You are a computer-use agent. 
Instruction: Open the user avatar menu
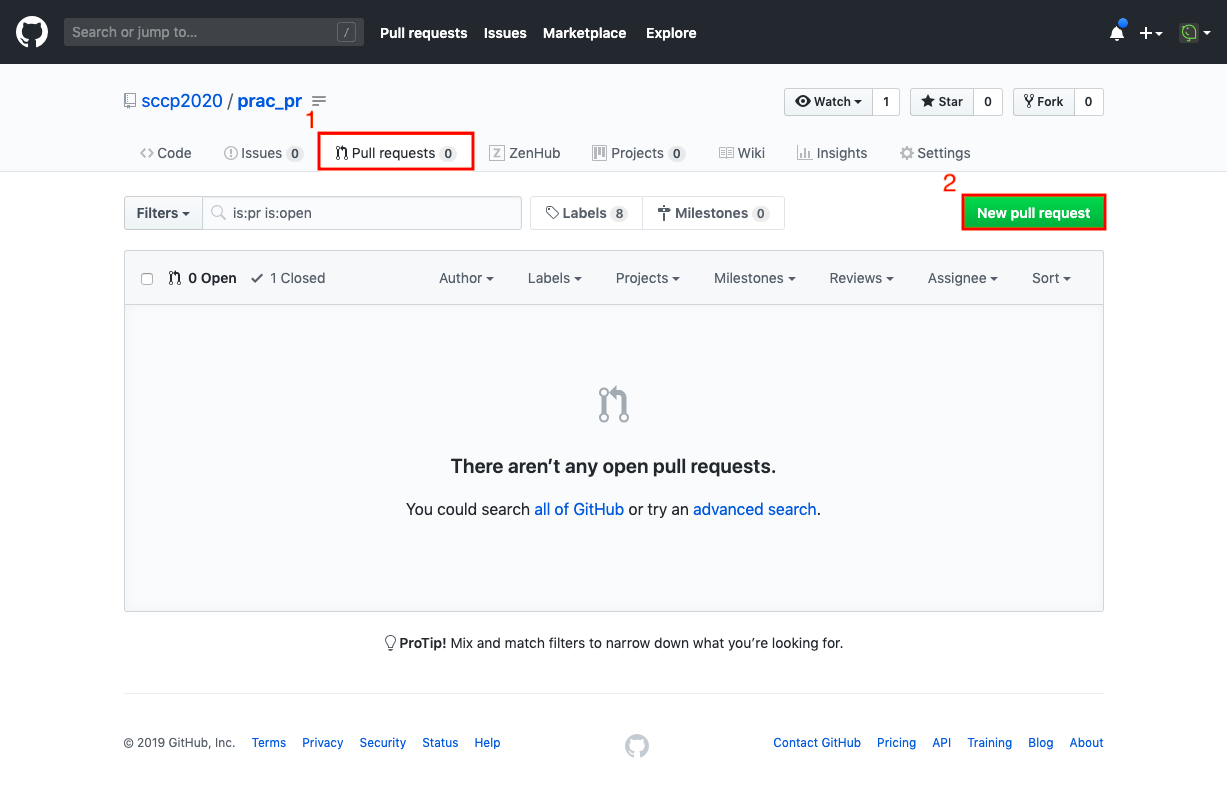(x=1194, y=33)
